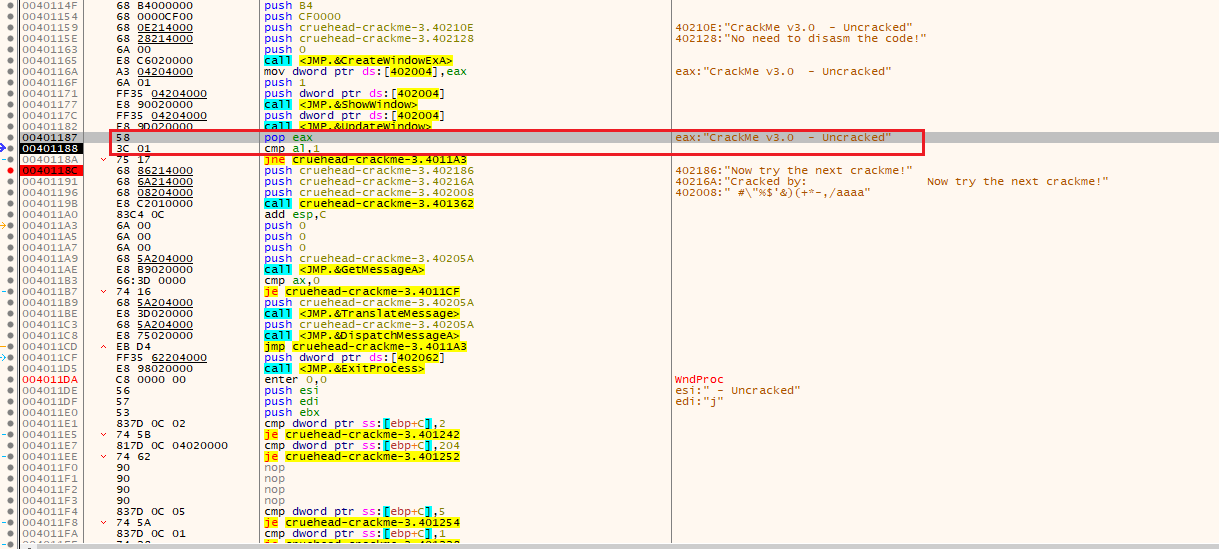The image size is (1219, 549).
Task: Click 'je cruehead-crackme-3.401254' instruction
Action: click(362, 522)
